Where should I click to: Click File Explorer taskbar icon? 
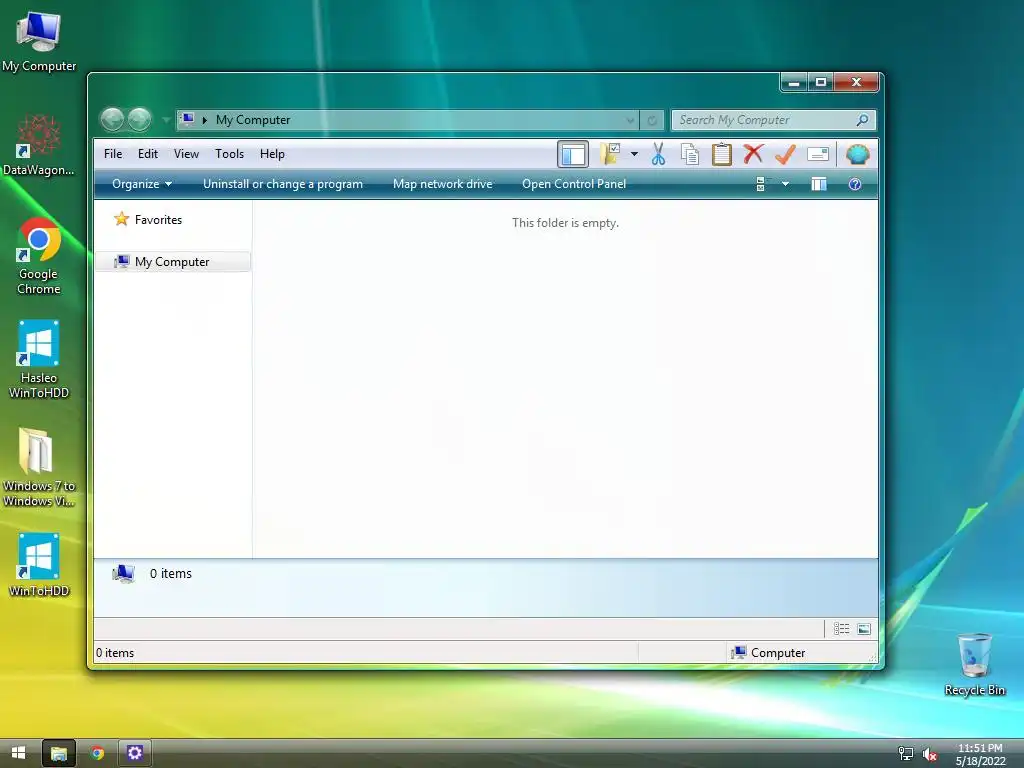coord(59,753)
